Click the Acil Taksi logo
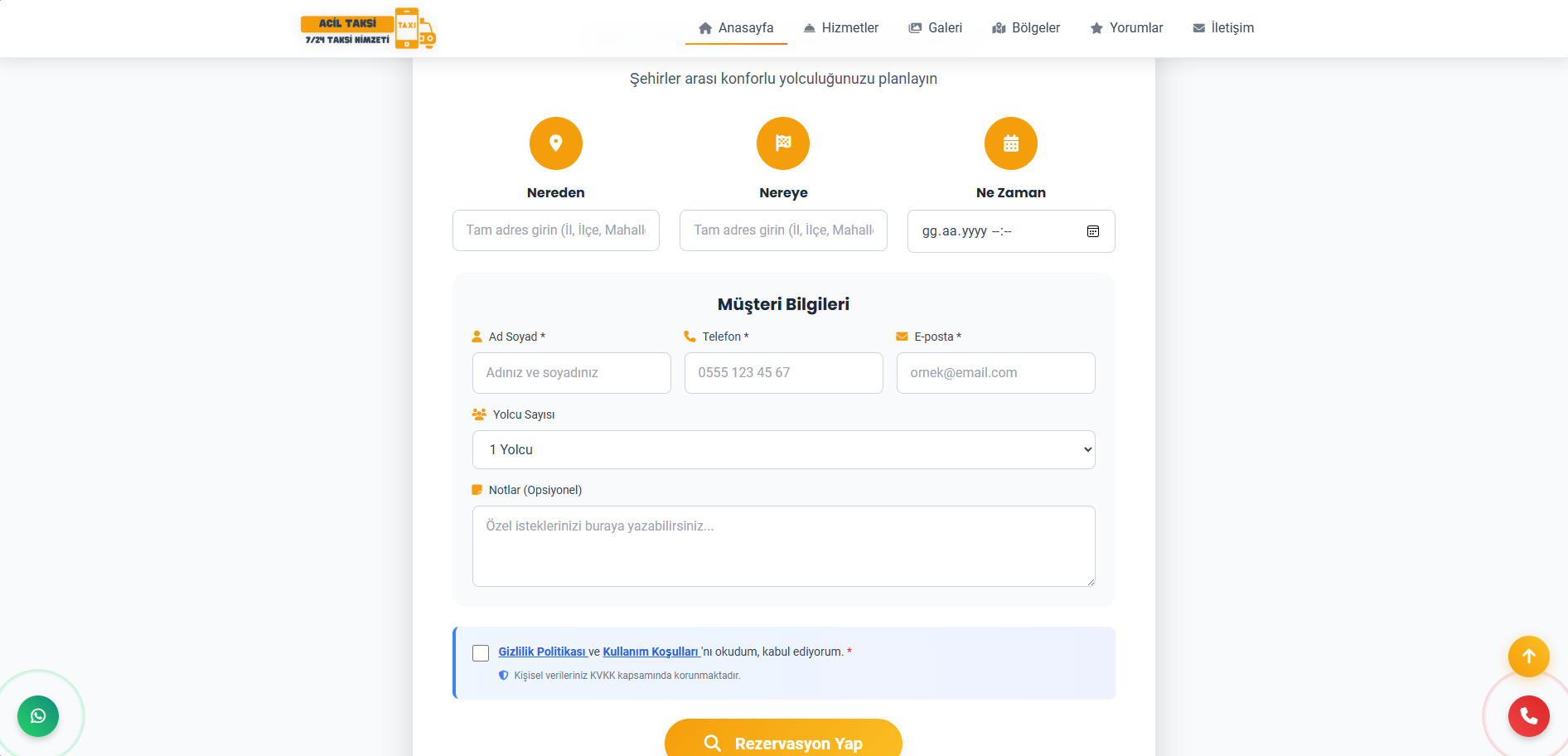The width and height of the screenshot is (1568, 756). tap(368, 28)
